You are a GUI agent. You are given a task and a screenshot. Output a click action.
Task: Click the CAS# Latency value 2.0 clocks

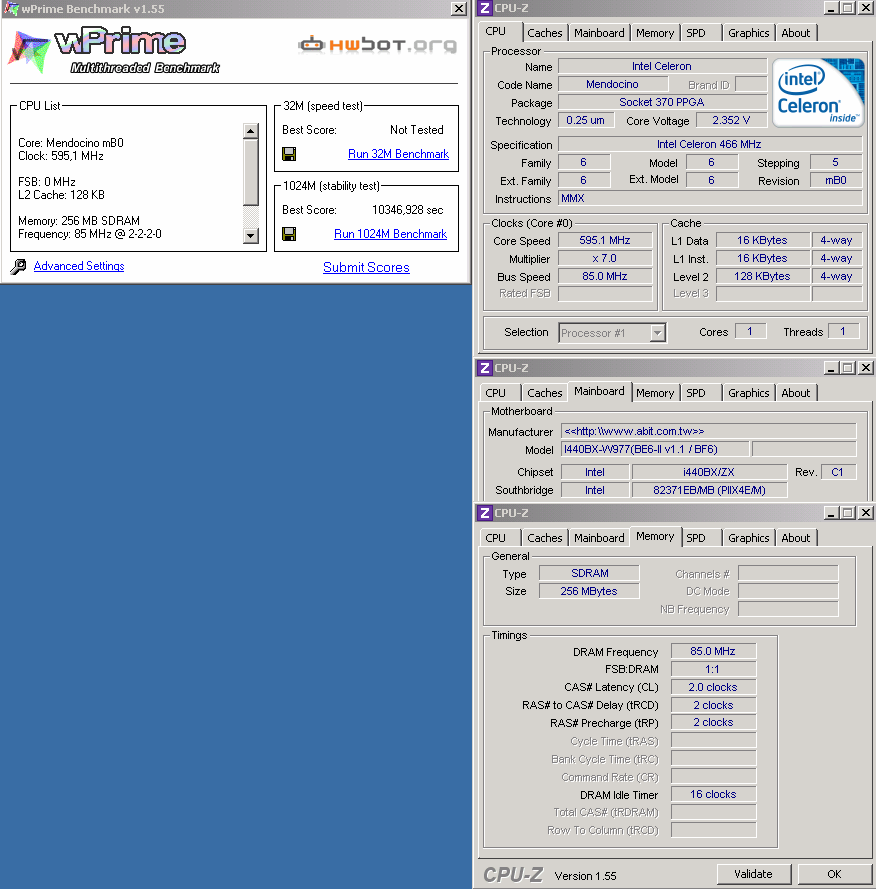pos(713,687)
